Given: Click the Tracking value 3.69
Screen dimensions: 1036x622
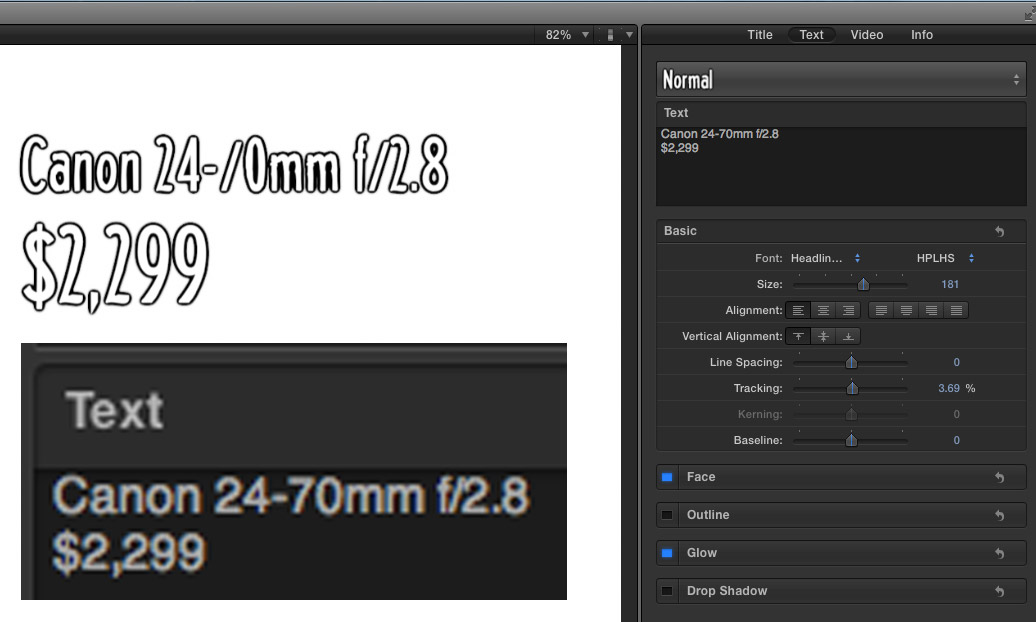Looking at the screenshot, I should point(948,388).
